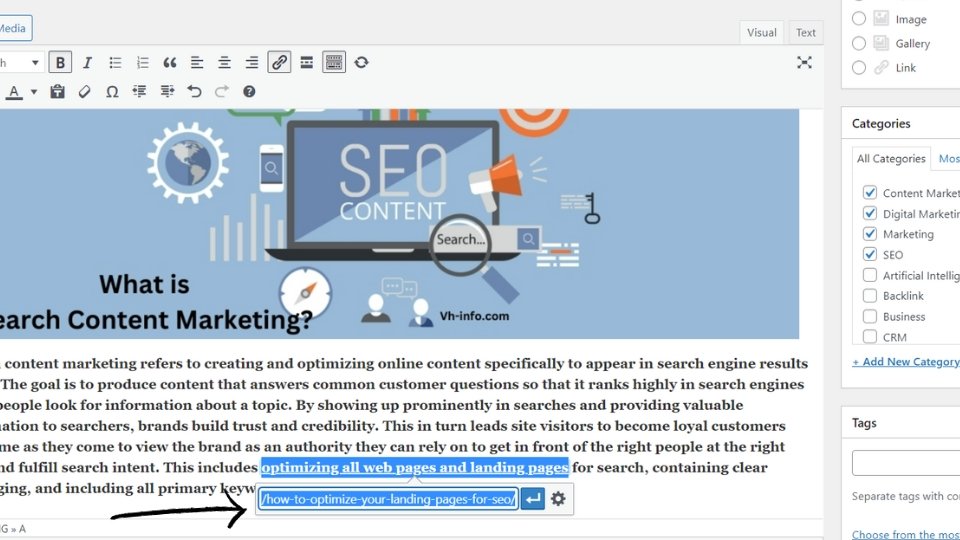This screenshot has width=960, height=540.
Task: Click Choose from the most used tags
Action: point(906,534)
